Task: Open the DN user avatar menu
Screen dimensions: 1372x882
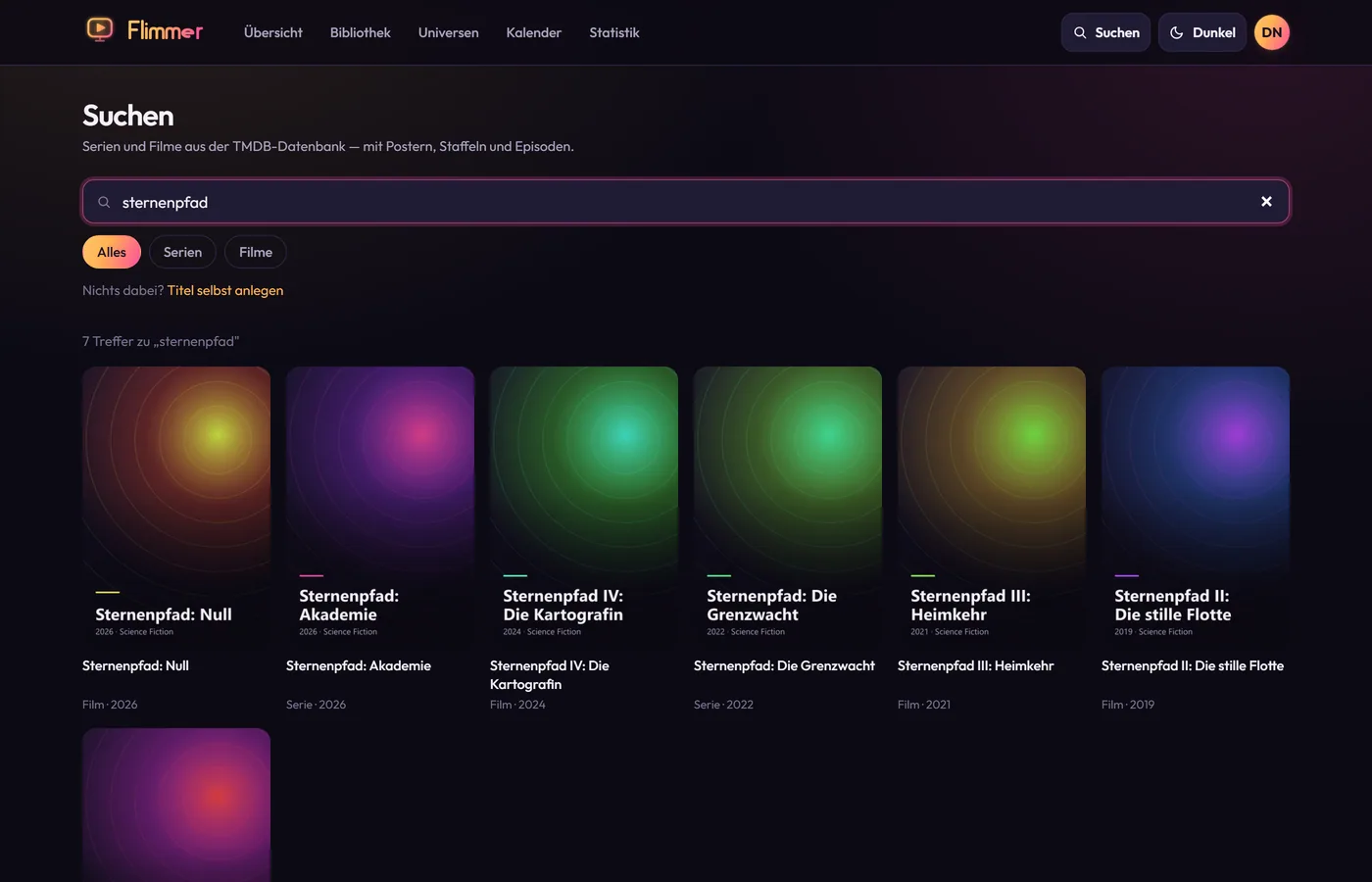Action: tap(1272, 32)
